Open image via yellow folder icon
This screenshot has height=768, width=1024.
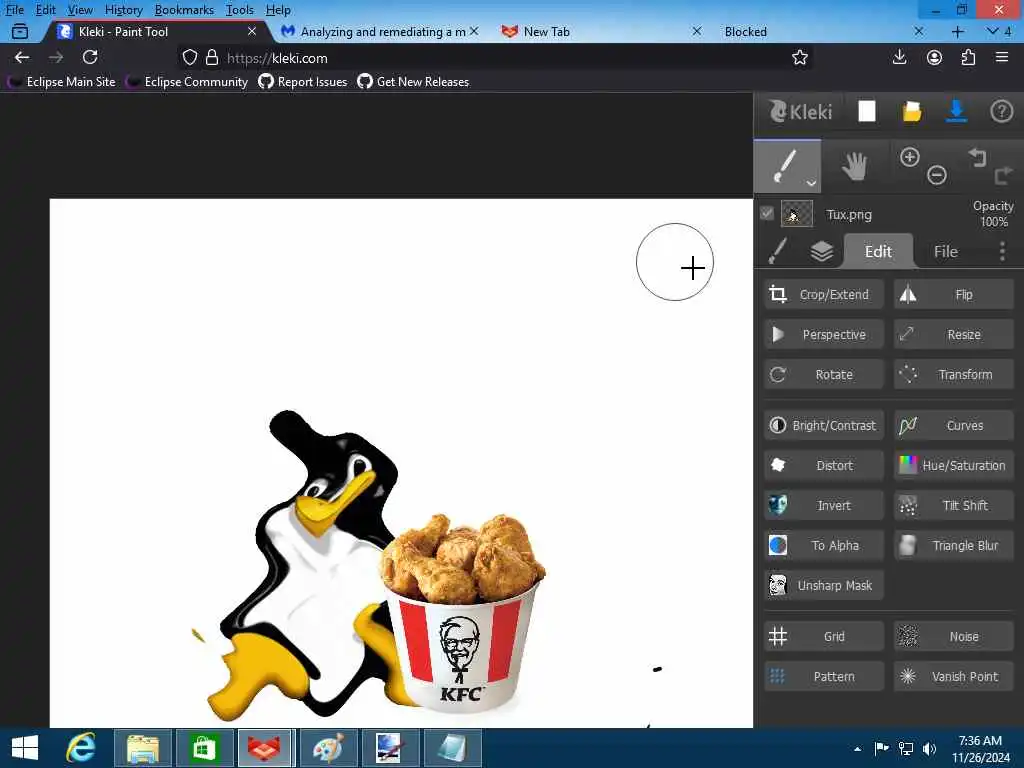912,112
